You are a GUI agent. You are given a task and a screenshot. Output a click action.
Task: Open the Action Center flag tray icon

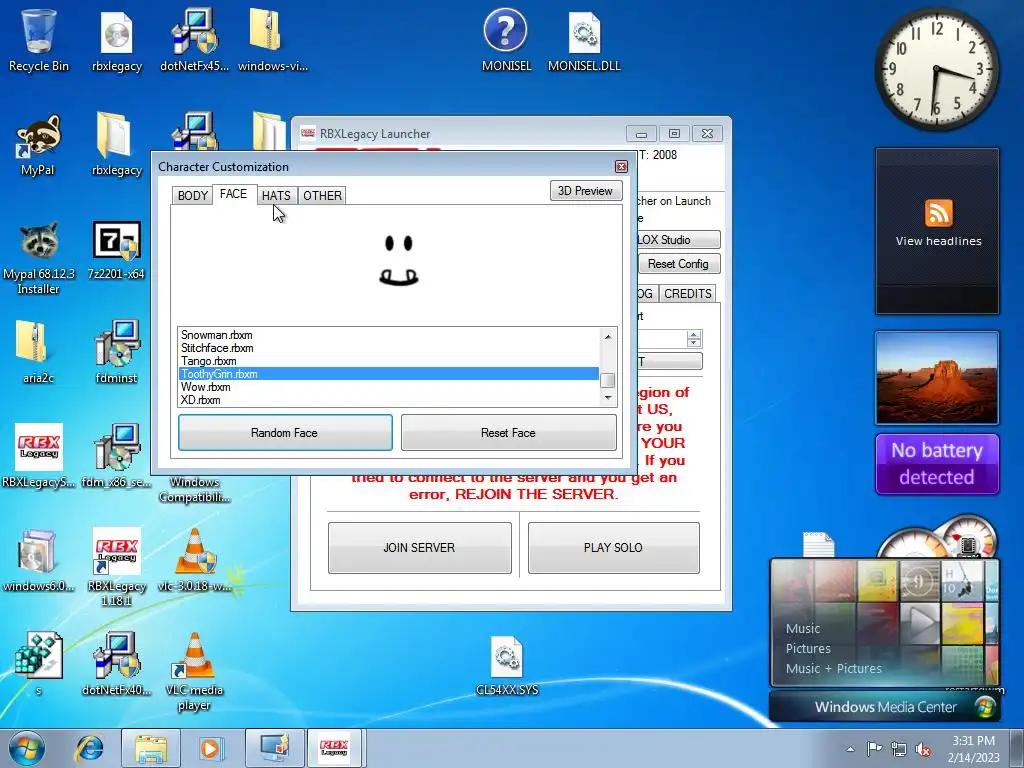point(874,748)
